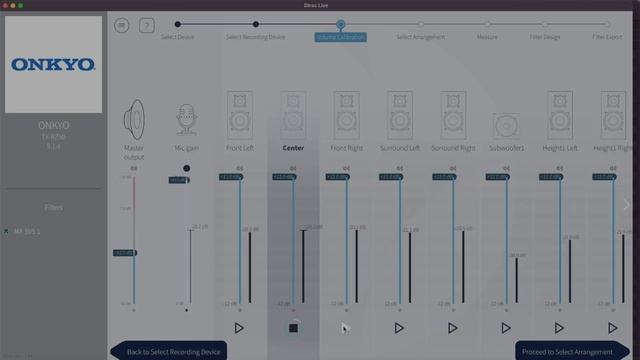Screen dimensions: 640x360
Task: Mute the Subwoofer1 channel
Action: tap(506, 168)
